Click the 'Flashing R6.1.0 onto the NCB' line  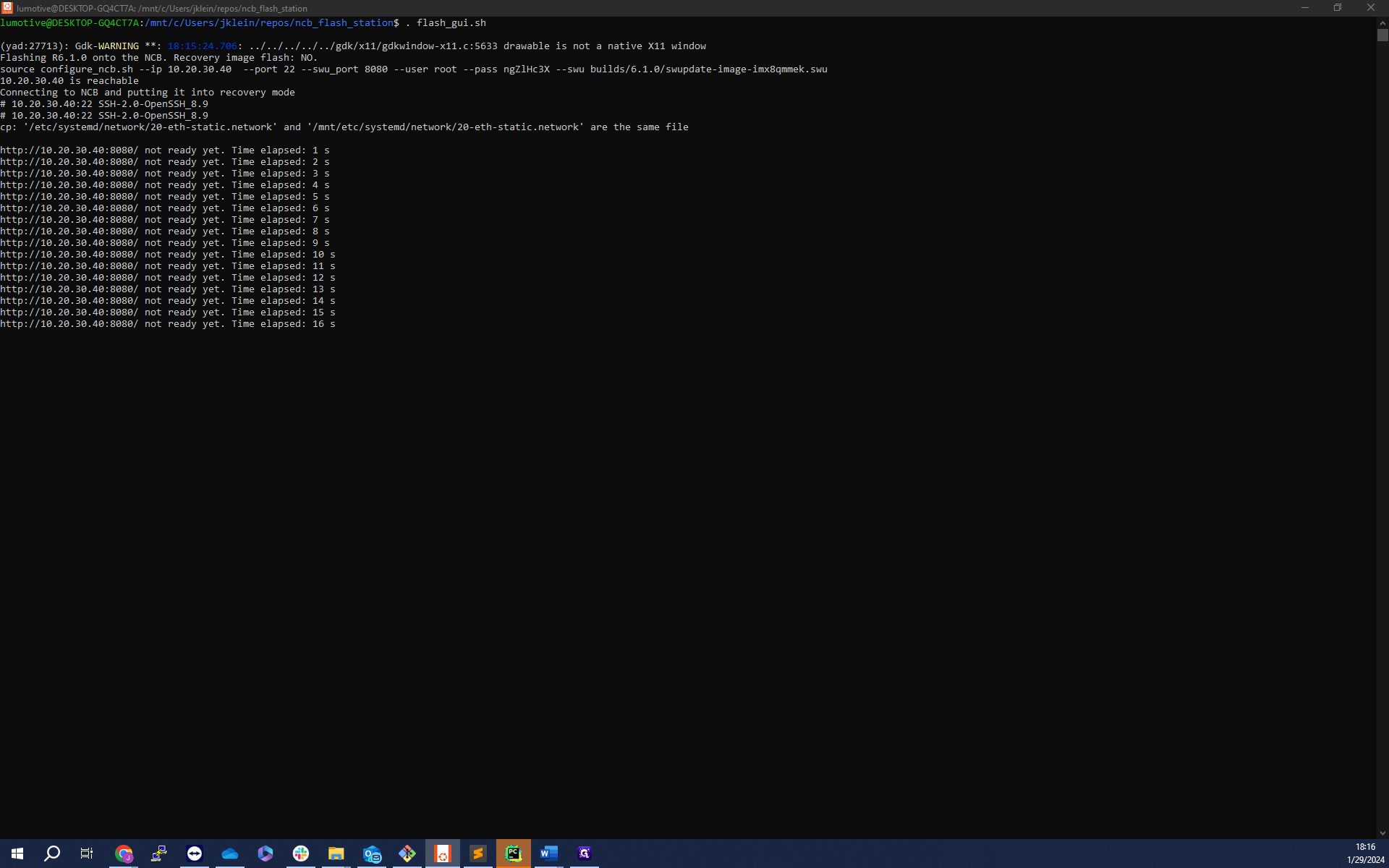pos(159,58)
